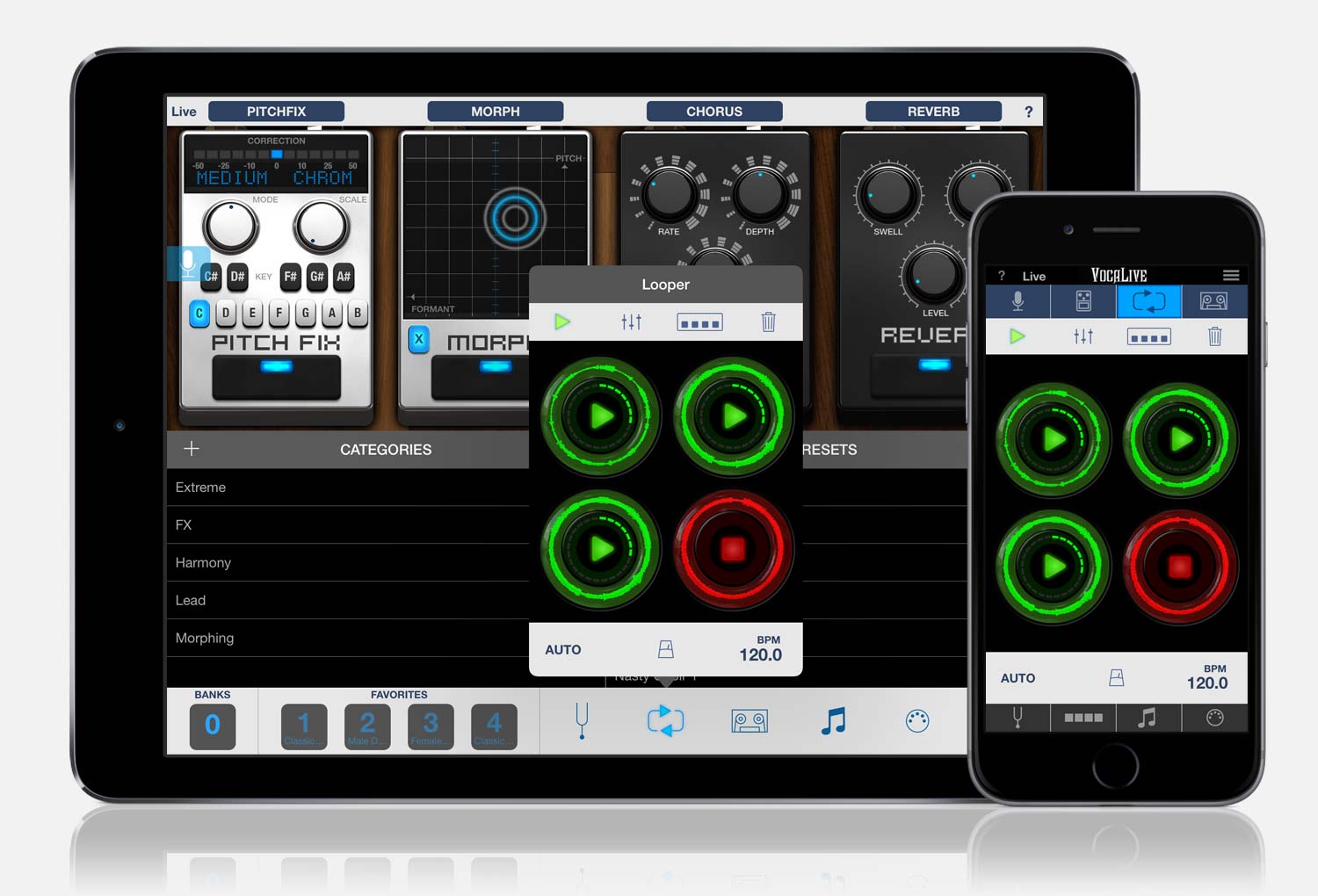This screenshot has height=896, width=1318.
Task: Expand the Harmony category
Action: pos(203,562)
